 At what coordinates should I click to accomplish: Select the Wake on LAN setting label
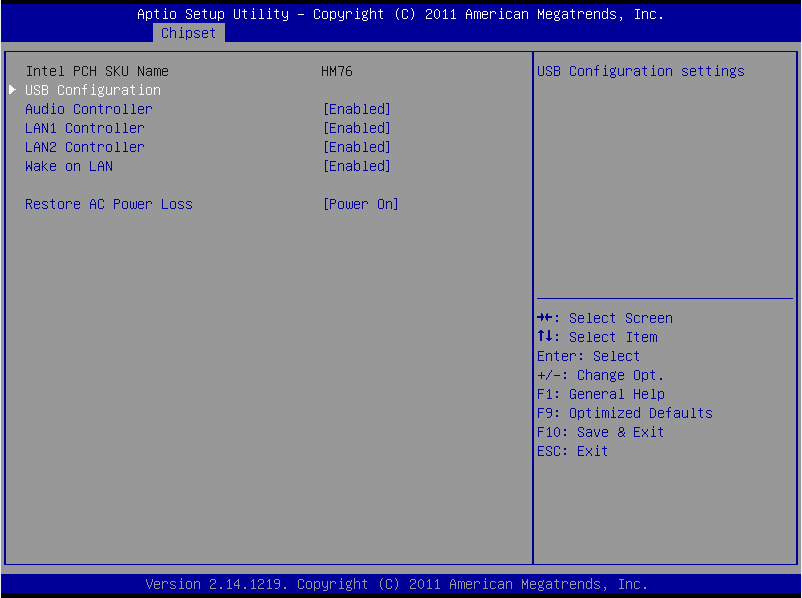tap(68, 166)
